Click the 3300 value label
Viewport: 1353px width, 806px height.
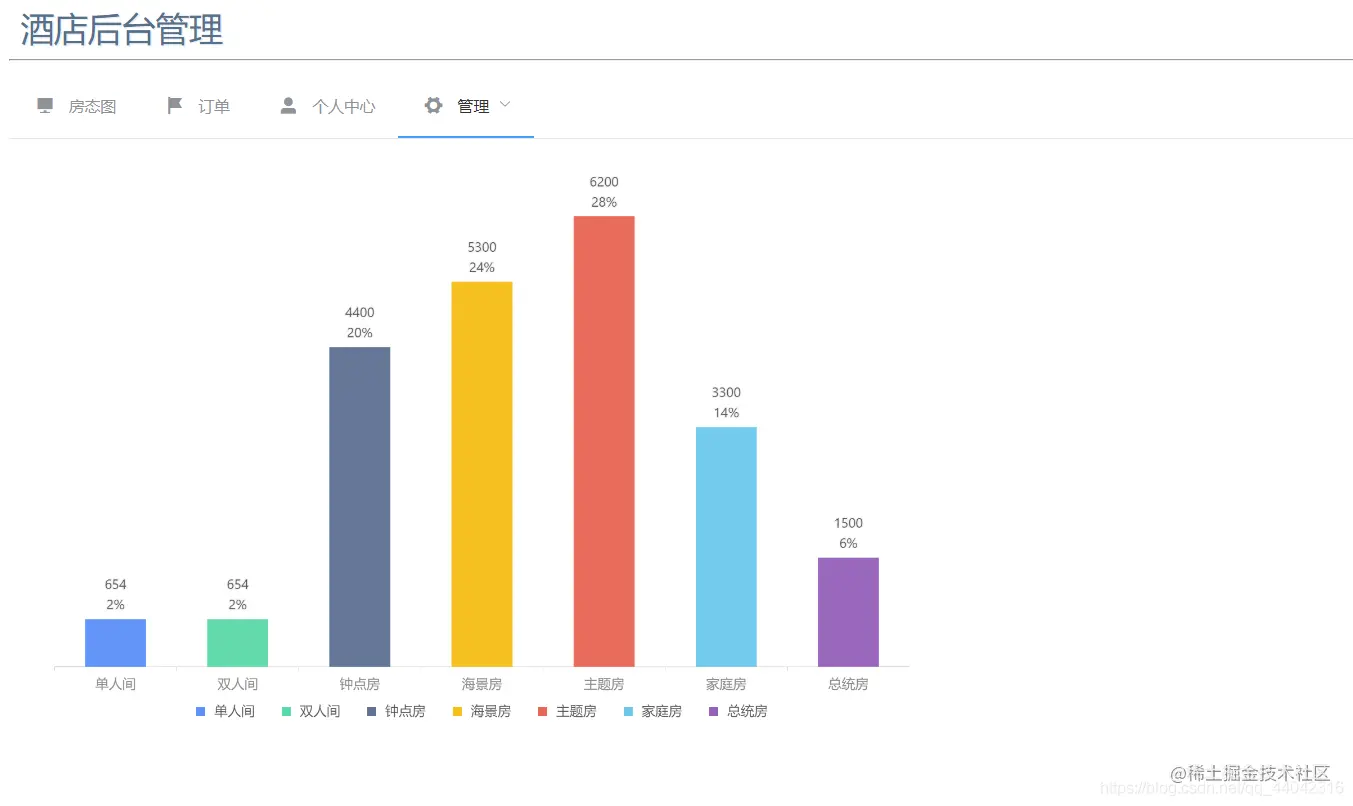click(x=726, y=393)
